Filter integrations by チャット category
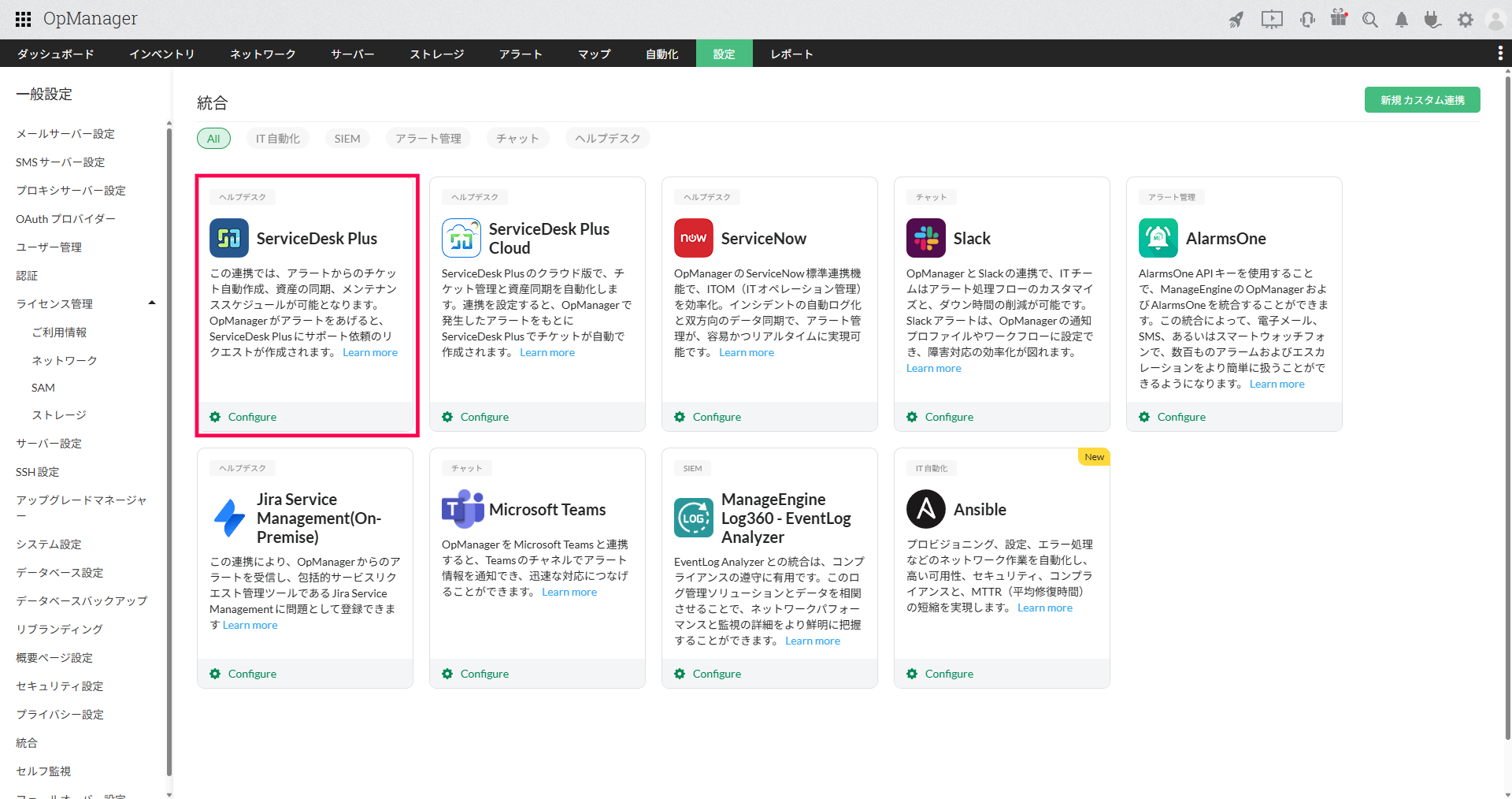 point(517,139)
